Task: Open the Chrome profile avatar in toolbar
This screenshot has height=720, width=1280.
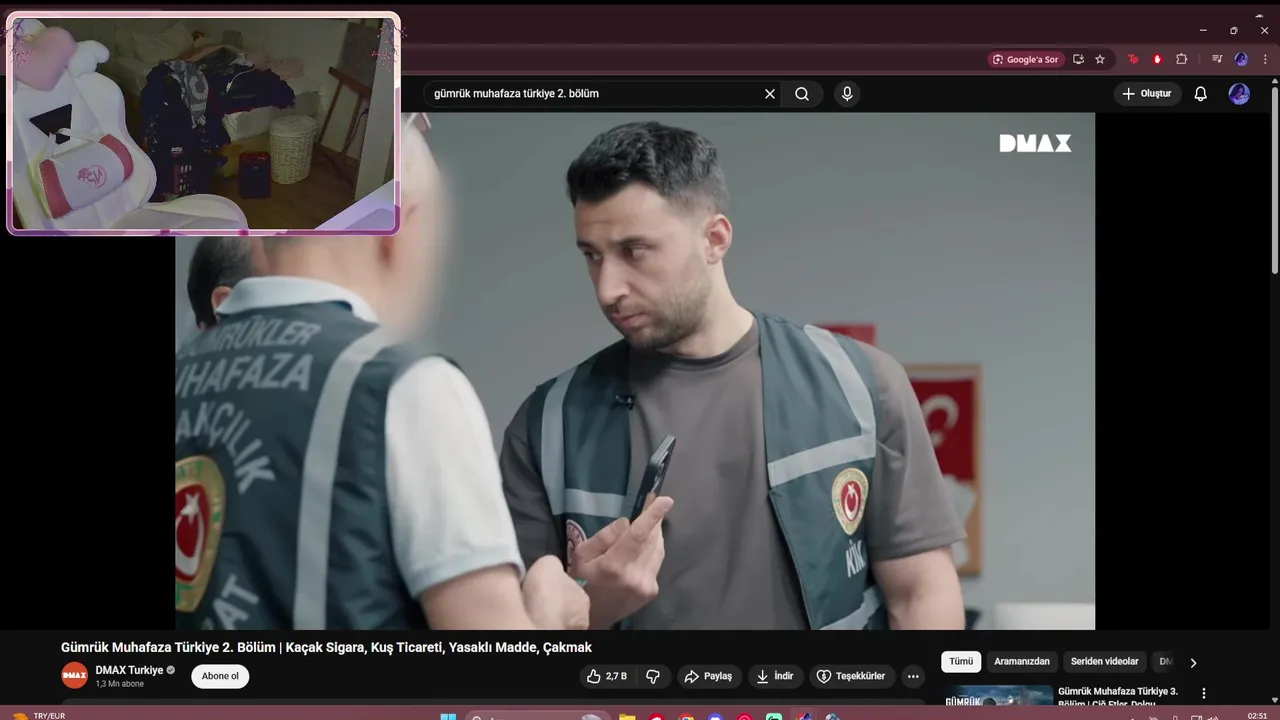Action: pyautogui.click(x=1241, y=60)
